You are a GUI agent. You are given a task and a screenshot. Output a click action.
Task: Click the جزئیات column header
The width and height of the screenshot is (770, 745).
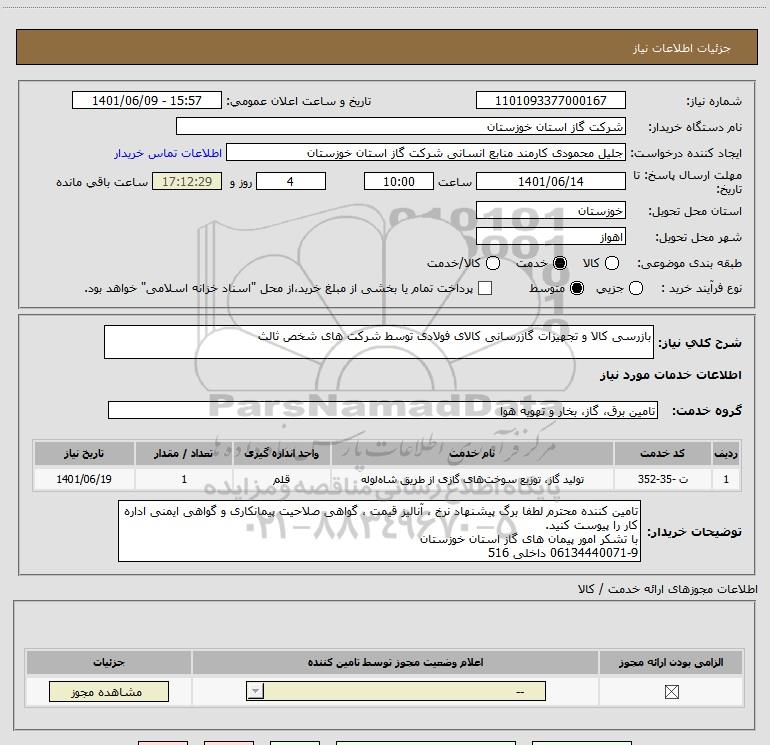[109, 662]
